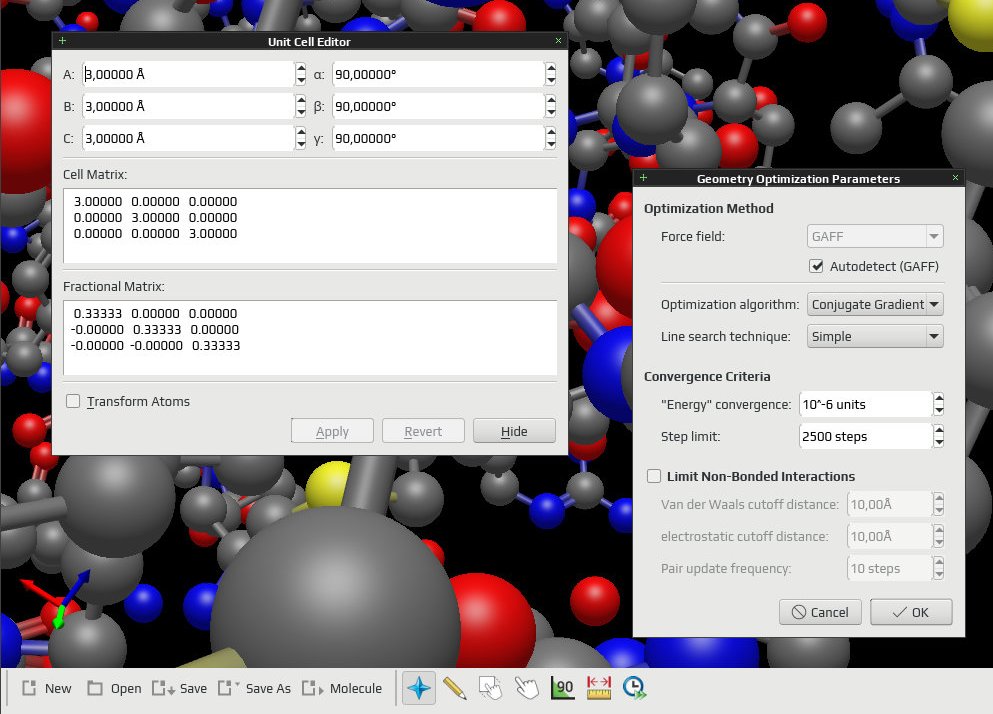Adjust the alpha angle spinner arrows
The image size is (993, 714).
[x=551, y=74]
